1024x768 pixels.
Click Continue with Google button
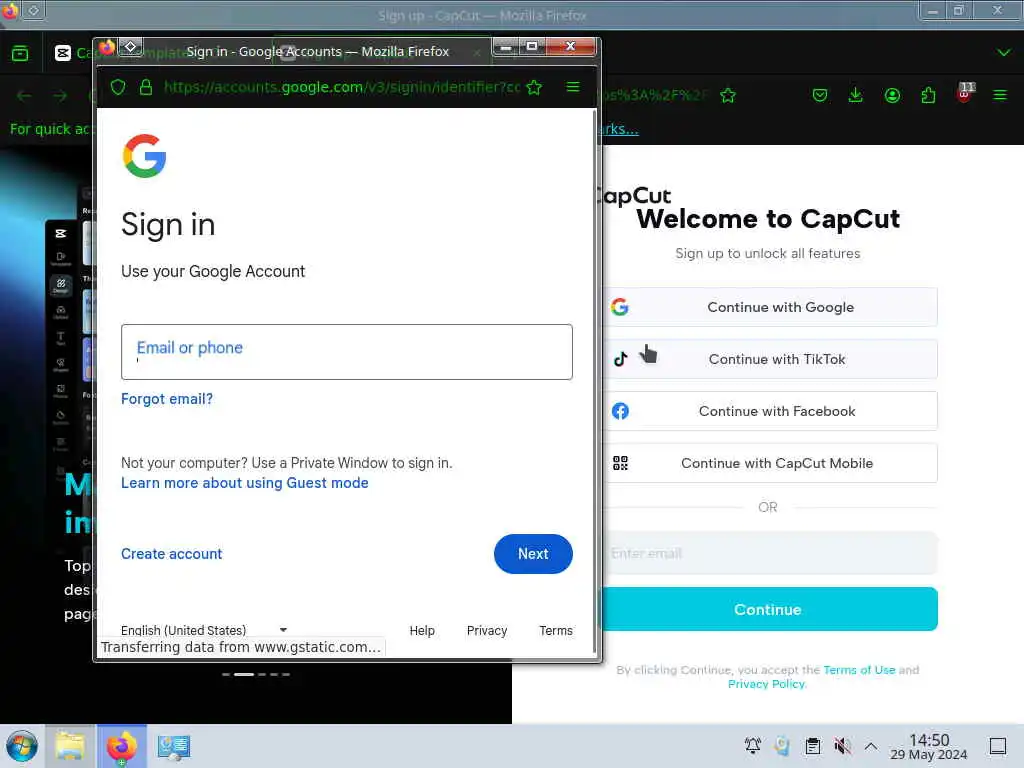point(768,307)
